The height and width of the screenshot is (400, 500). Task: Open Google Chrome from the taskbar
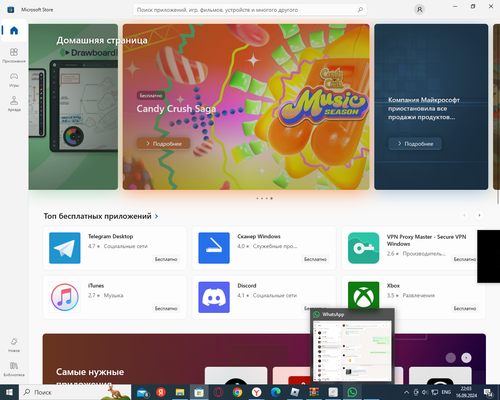(x=237, y=392)
